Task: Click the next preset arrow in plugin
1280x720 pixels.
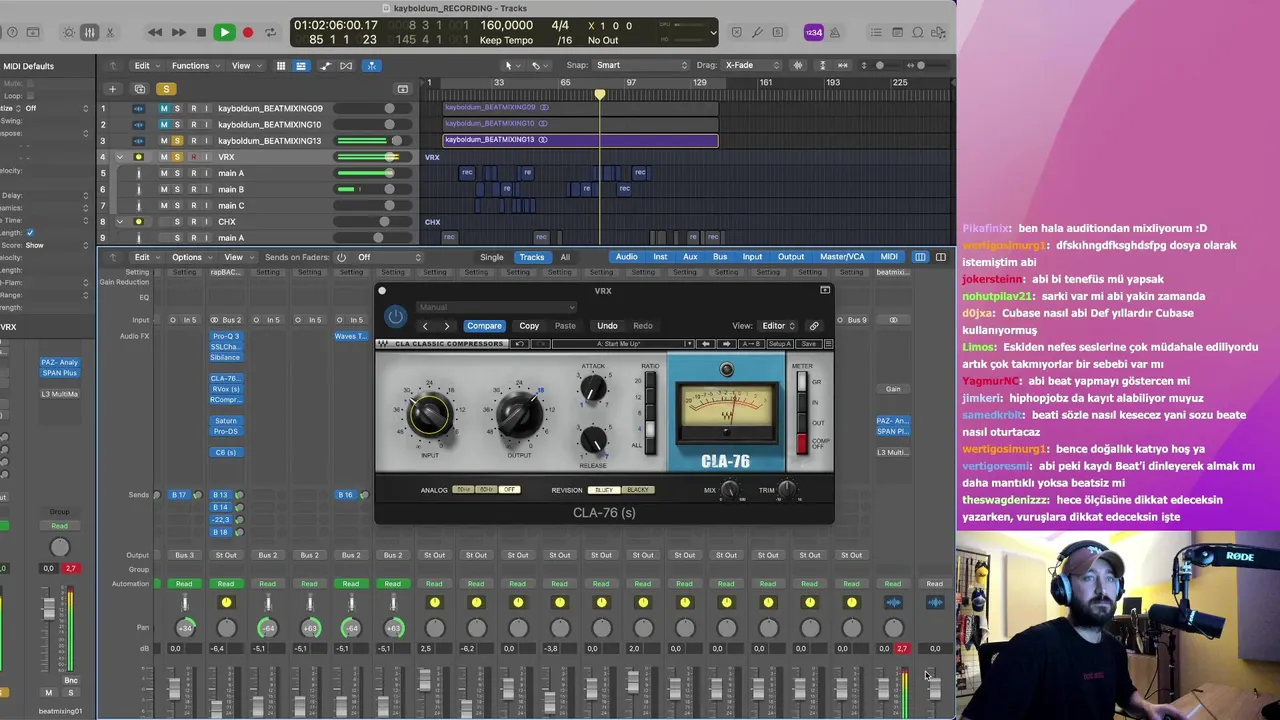Action: pos(447,326)
